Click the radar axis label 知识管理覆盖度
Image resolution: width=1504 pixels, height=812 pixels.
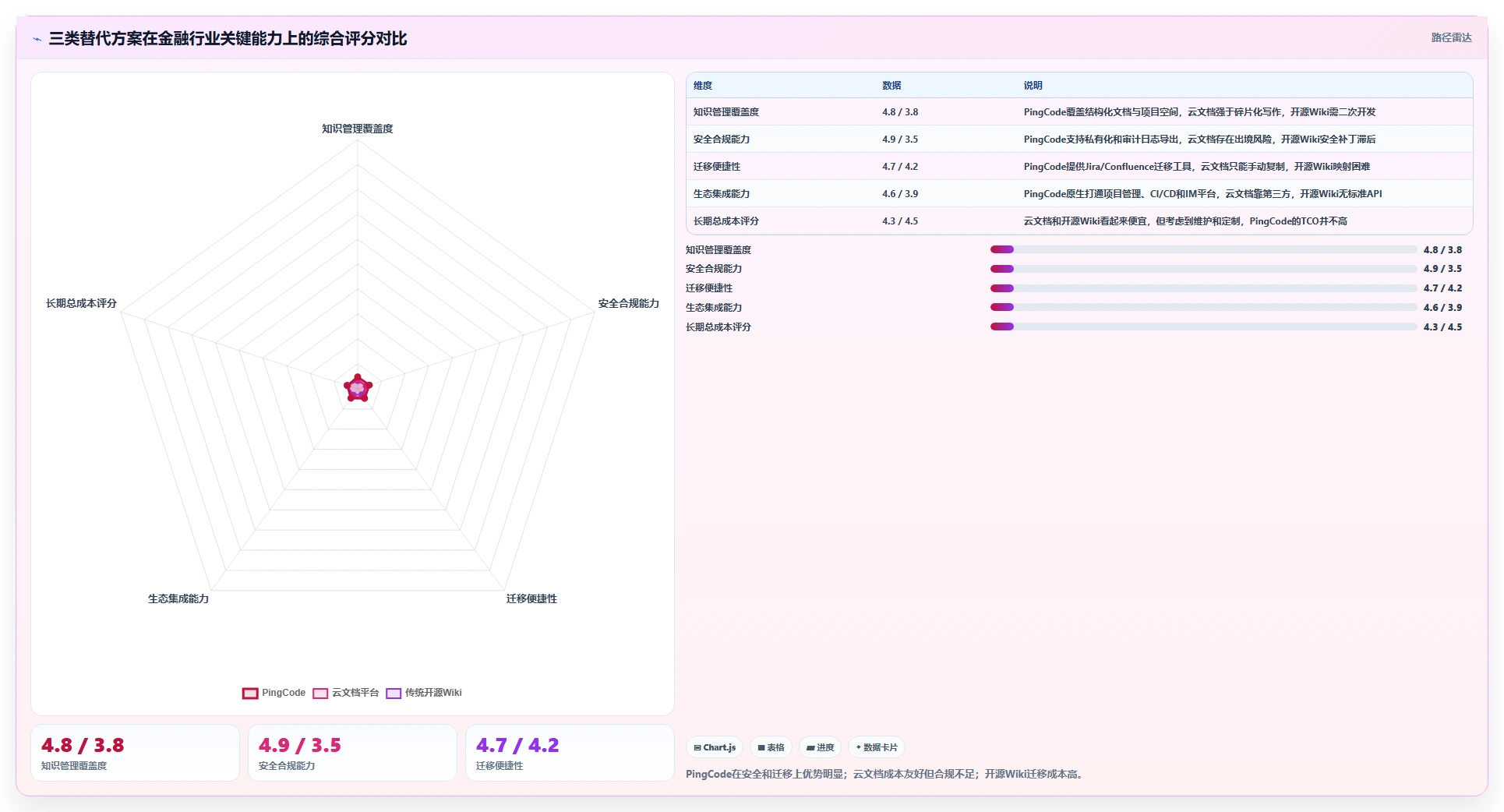(358, 129)
